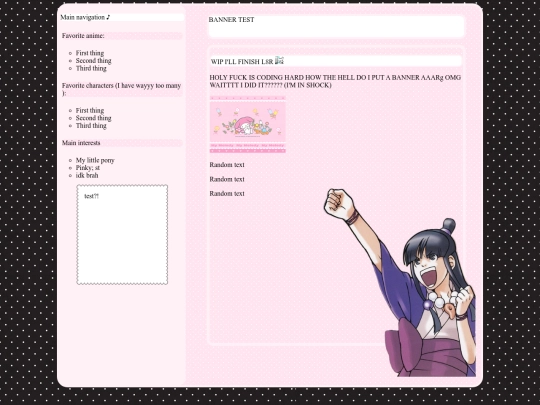This screenshot has width=540, height=405.
Task: Click "First thing" under Favorite anime
Action: [90, 53]
